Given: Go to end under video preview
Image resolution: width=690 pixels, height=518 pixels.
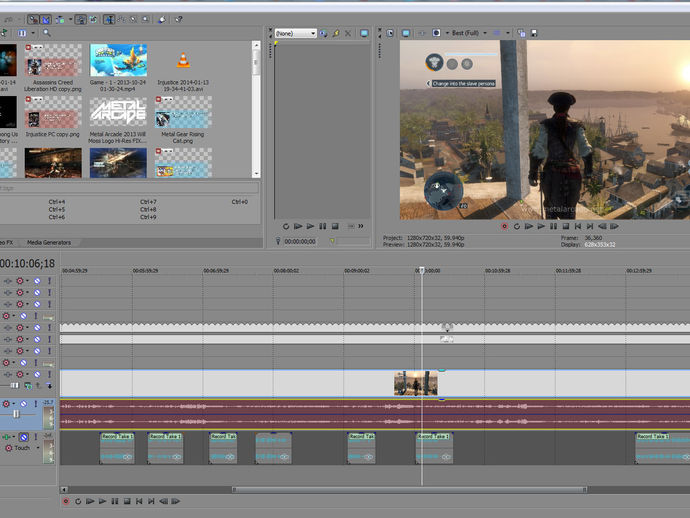Looking at the screenshot, I should (x=590, y=226).
